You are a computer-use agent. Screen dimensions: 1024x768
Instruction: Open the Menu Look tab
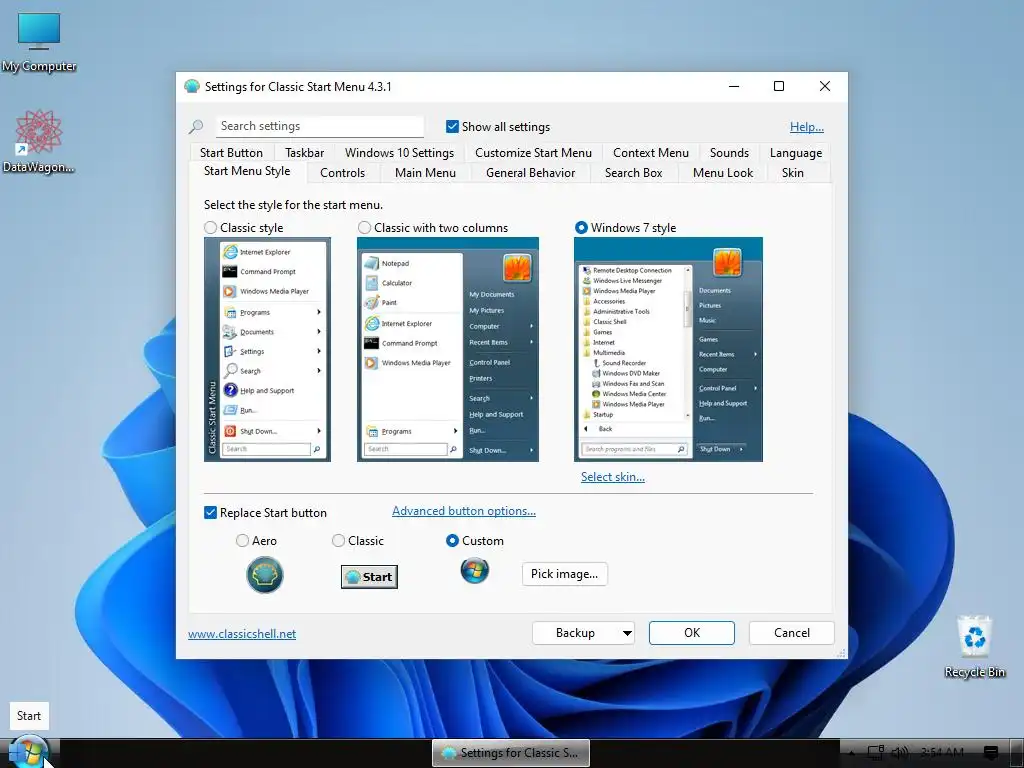[722, 172]
